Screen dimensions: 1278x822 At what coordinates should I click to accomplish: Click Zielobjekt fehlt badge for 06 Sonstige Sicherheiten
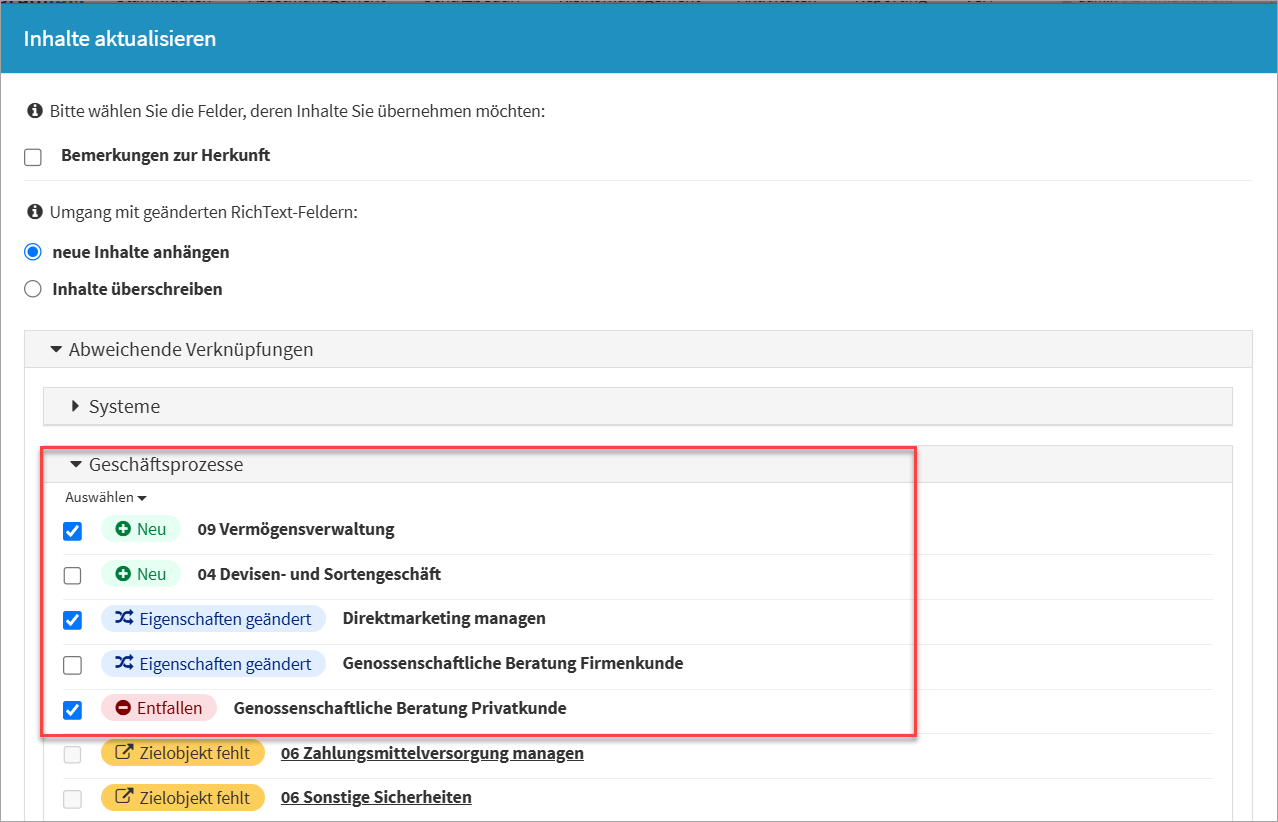coord(182,797)
